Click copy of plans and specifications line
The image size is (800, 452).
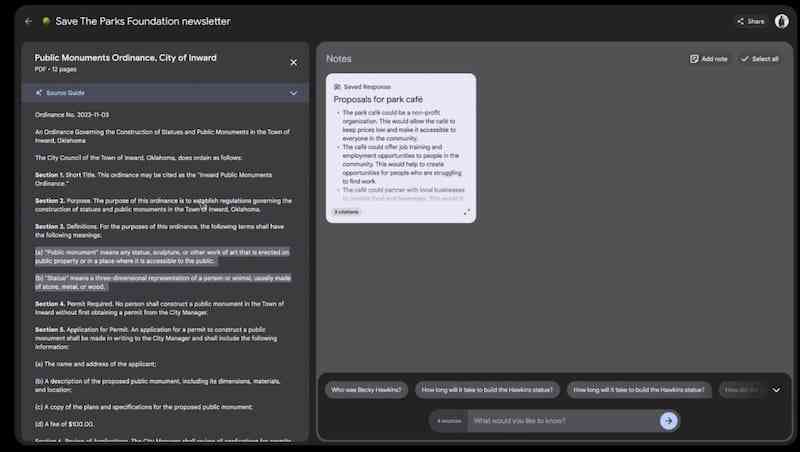[x=144, y=407]
